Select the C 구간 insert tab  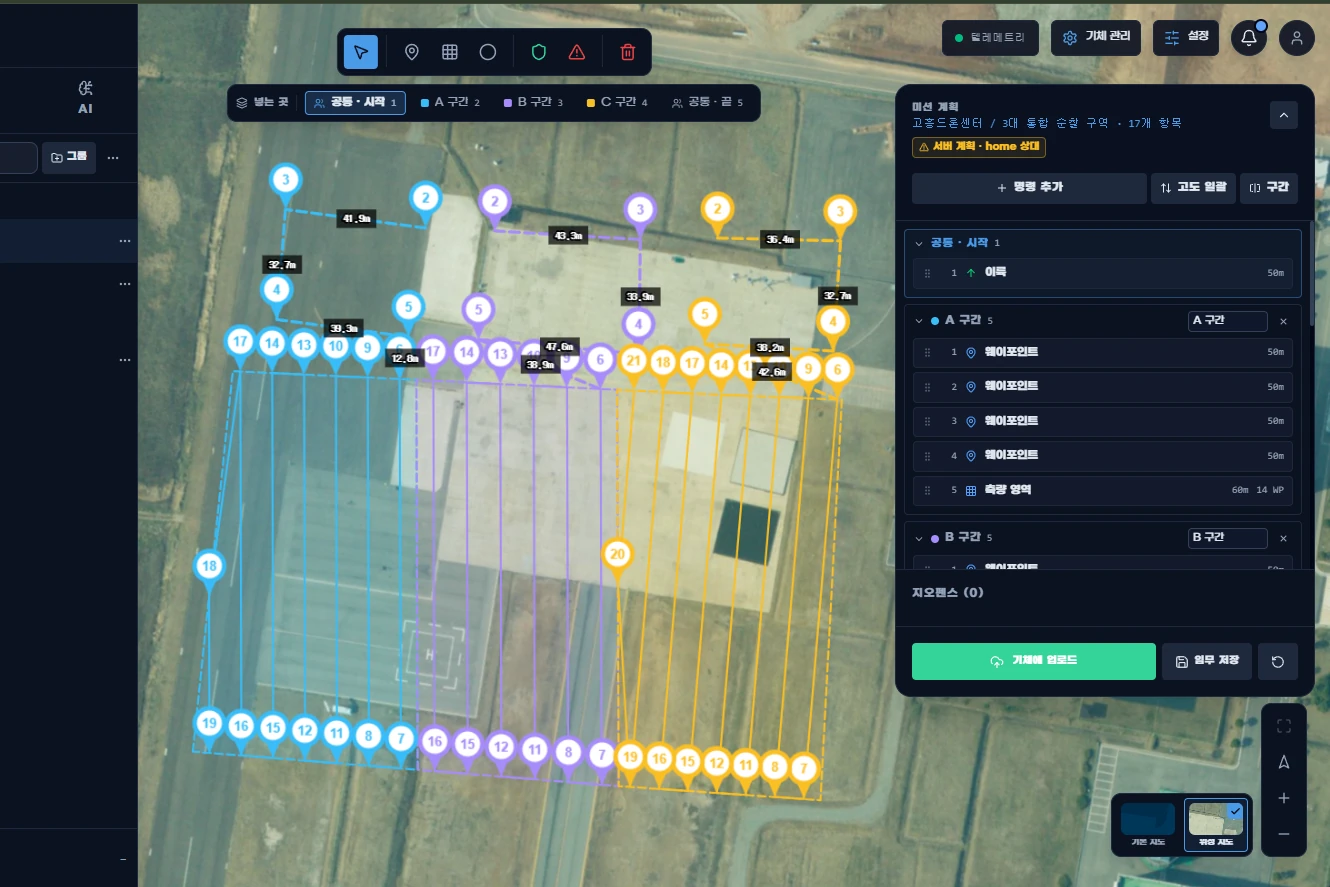(x=617, y=103)
